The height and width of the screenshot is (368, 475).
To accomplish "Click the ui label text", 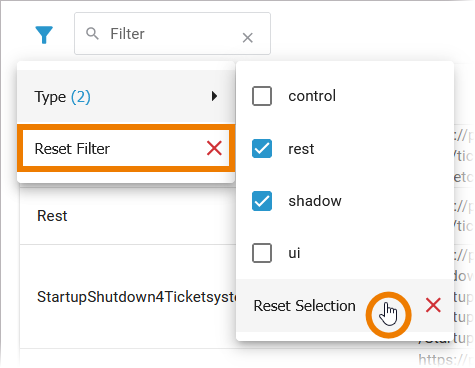I will coord(294,253).
